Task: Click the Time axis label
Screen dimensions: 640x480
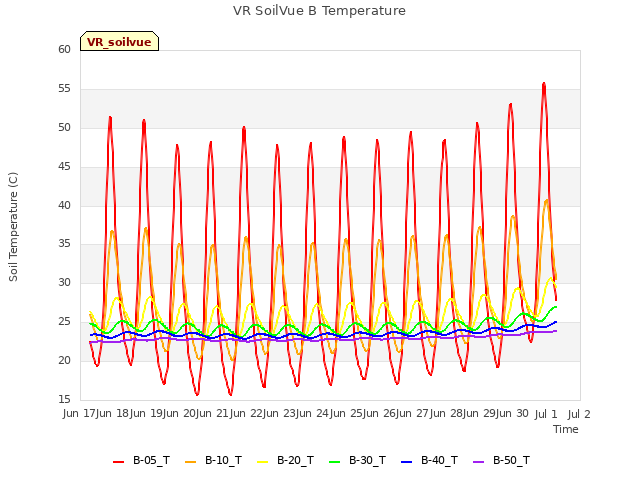Action: [566, 429]
